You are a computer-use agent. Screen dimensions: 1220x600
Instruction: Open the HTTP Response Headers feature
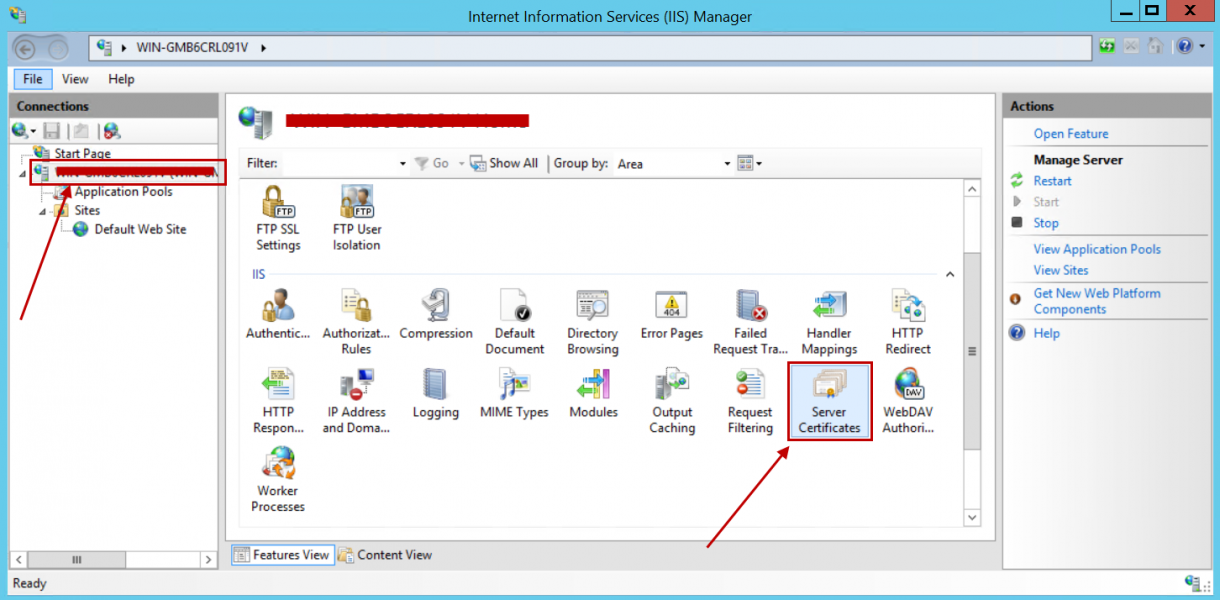tap(278, 401)
